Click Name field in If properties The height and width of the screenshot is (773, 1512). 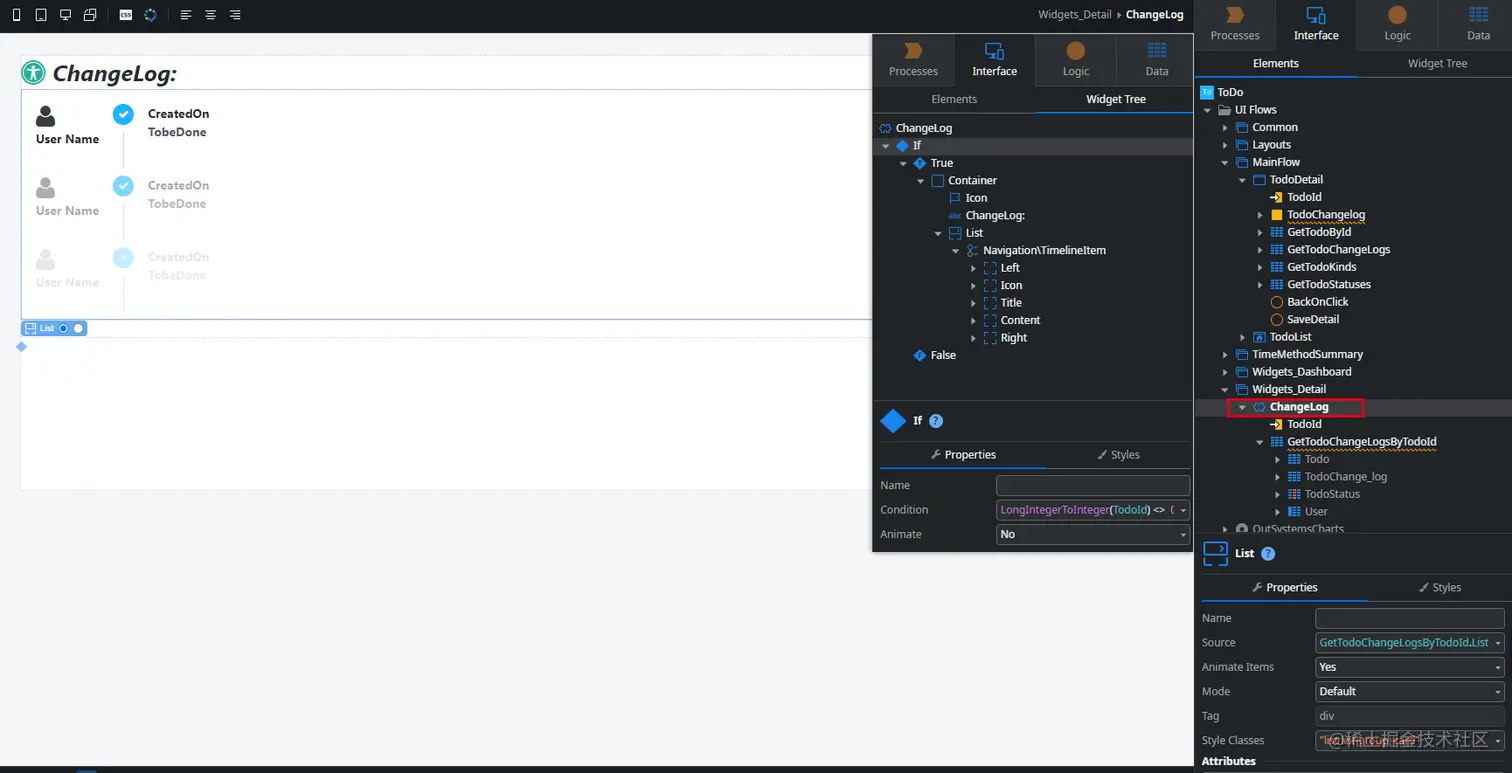pyautogui.click(x=1093, y=485)
